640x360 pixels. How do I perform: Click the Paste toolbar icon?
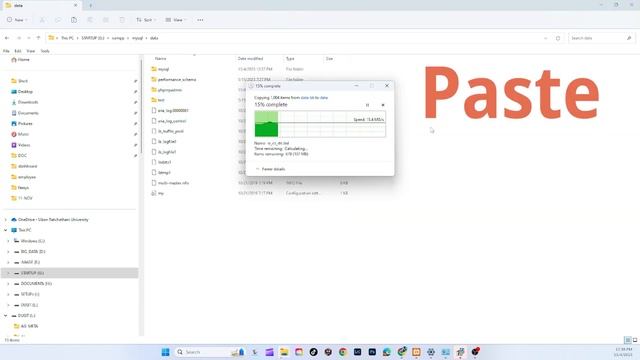click(74, 20)
